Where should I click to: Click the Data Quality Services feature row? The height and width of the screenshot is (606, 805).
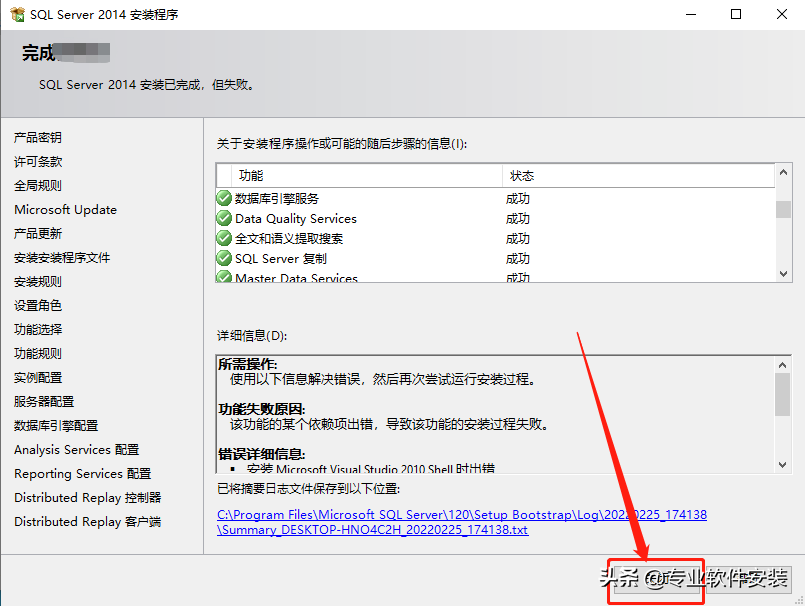point(495,218)
